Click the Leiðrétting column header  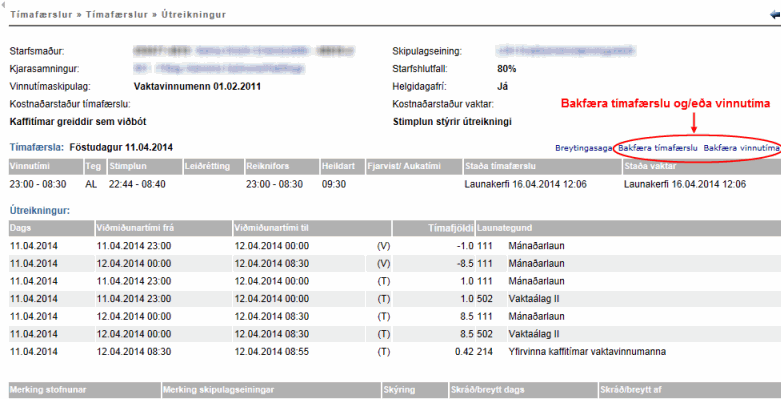point(213,166)
